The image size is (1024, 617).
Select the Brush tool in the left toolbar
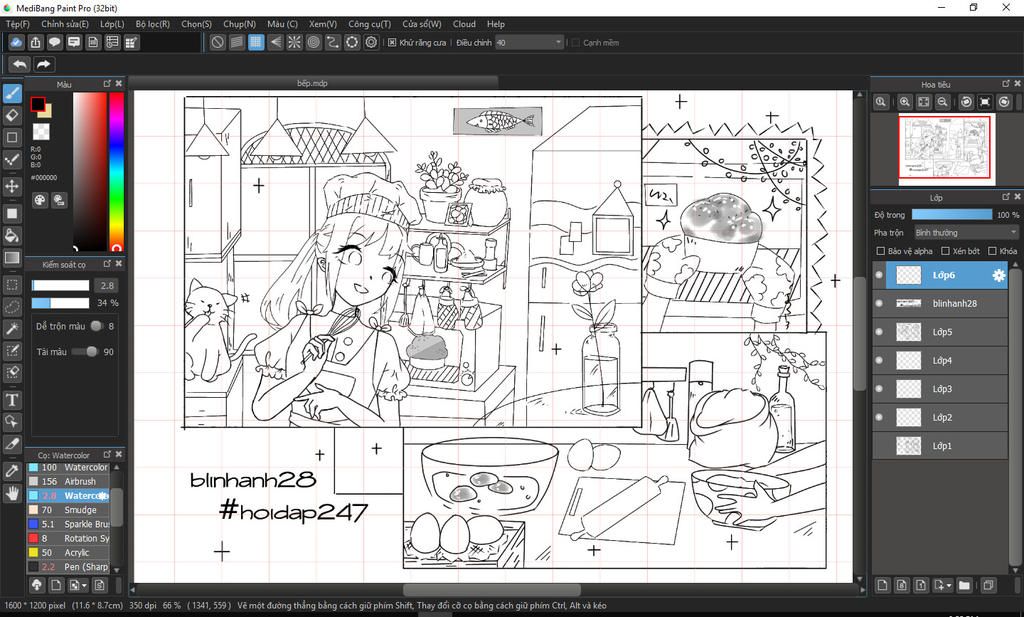coord(12,93)
